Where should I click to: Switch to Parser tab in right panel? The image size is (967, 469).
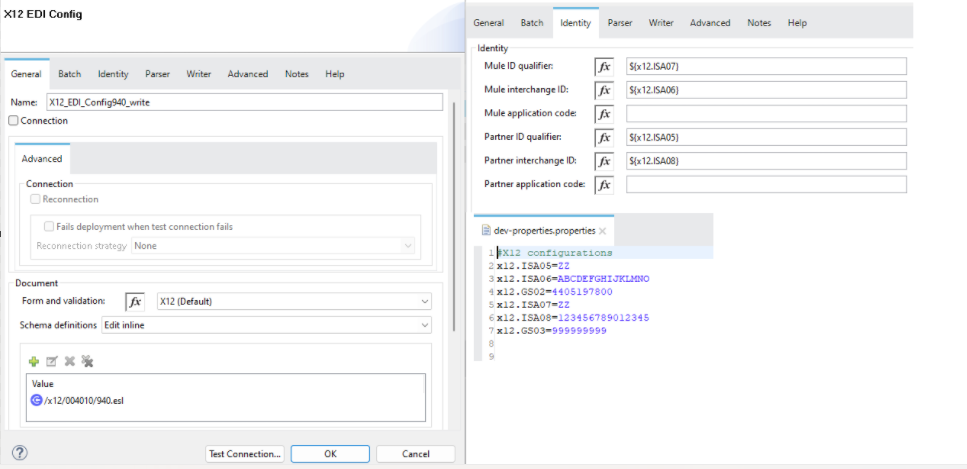620,23
